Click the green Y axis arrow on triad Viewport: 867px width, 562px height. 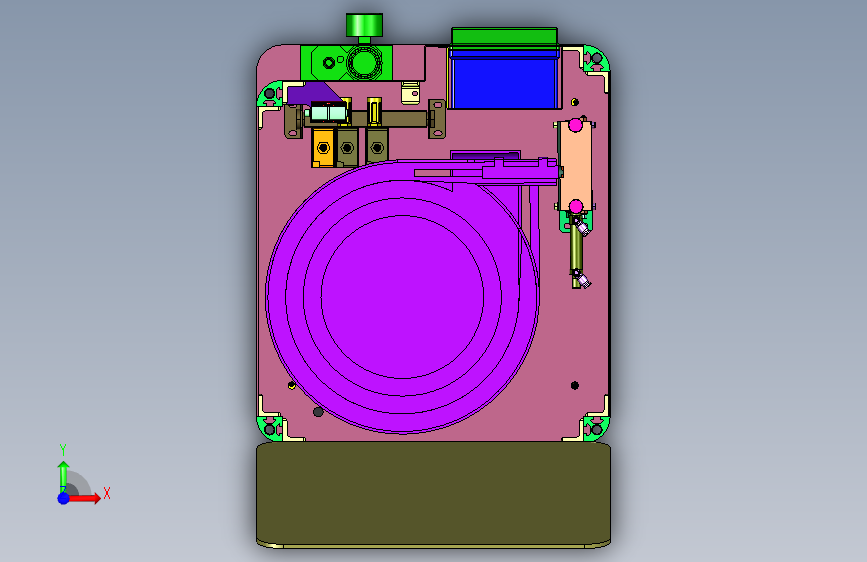point(63,476)
